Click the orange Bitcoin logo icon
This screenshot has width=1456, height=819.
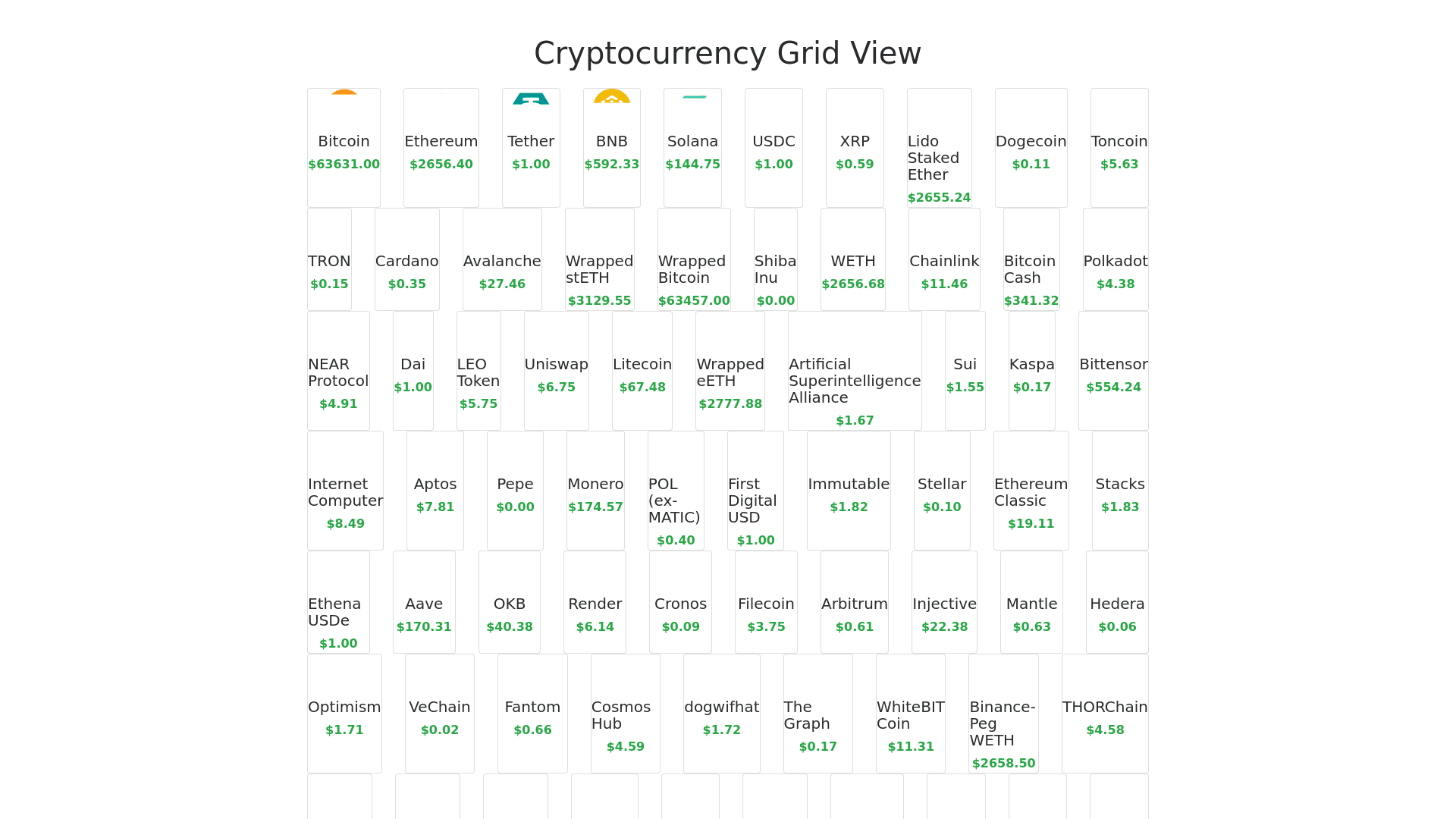pyautogui.click(x=344, y=96)
